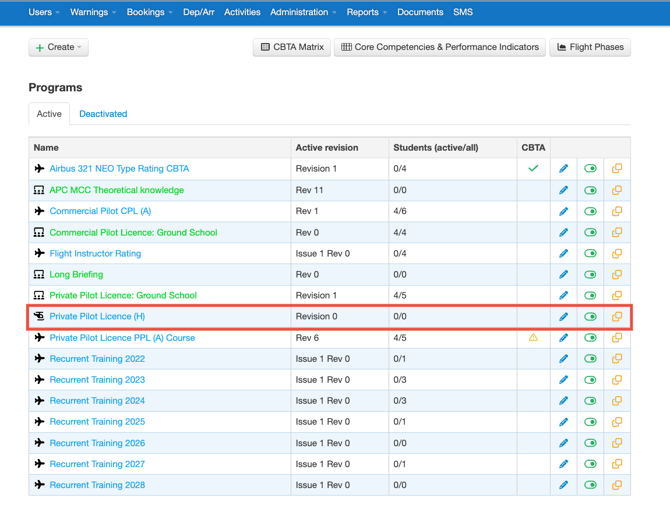Open the Documents menu item
This screenshot has height=509, width=670.
[x=420, y=12]
